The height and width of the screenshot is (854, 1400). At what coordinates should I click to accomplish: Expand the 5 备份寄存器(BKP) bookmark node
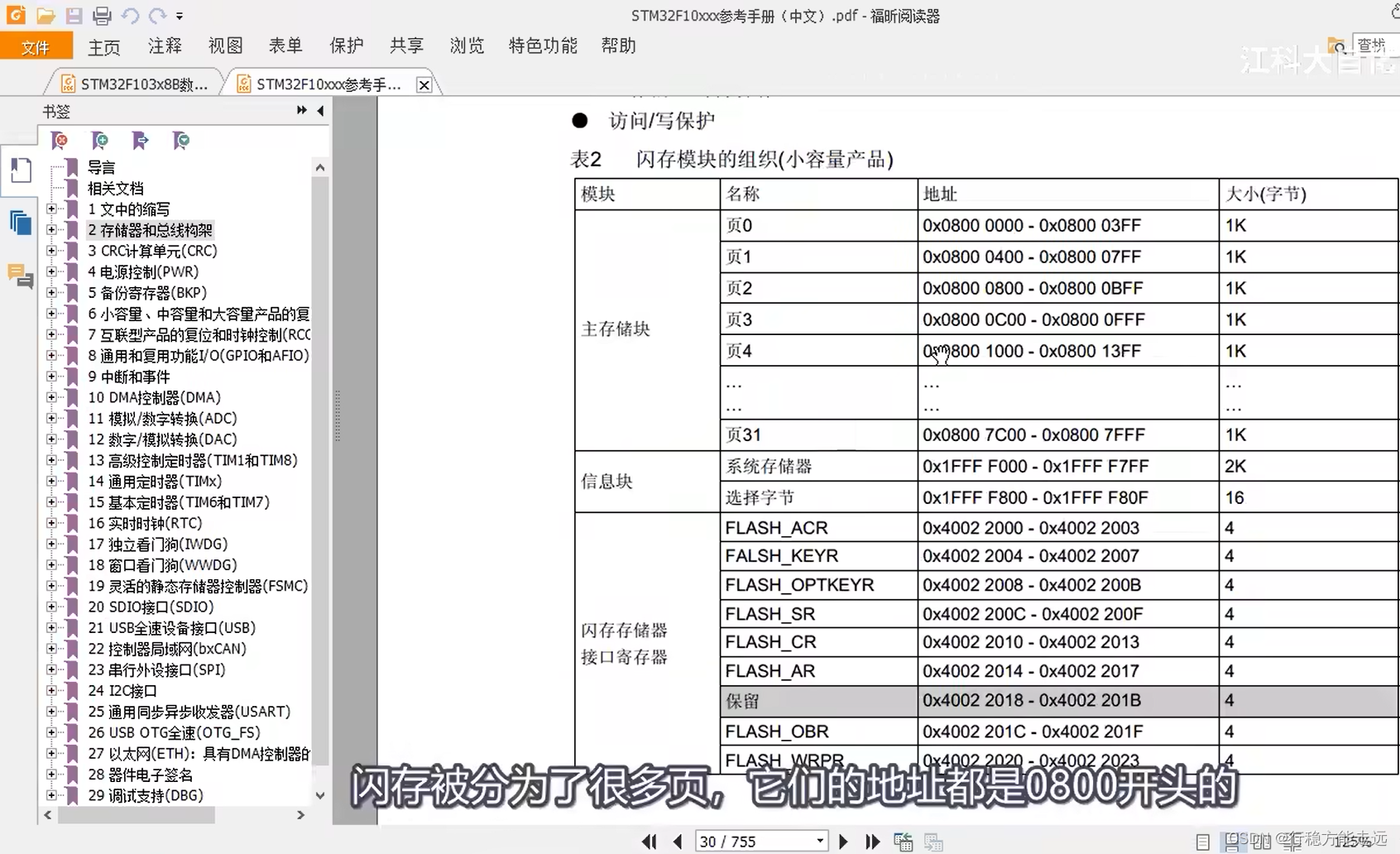[x=51, y=293]
